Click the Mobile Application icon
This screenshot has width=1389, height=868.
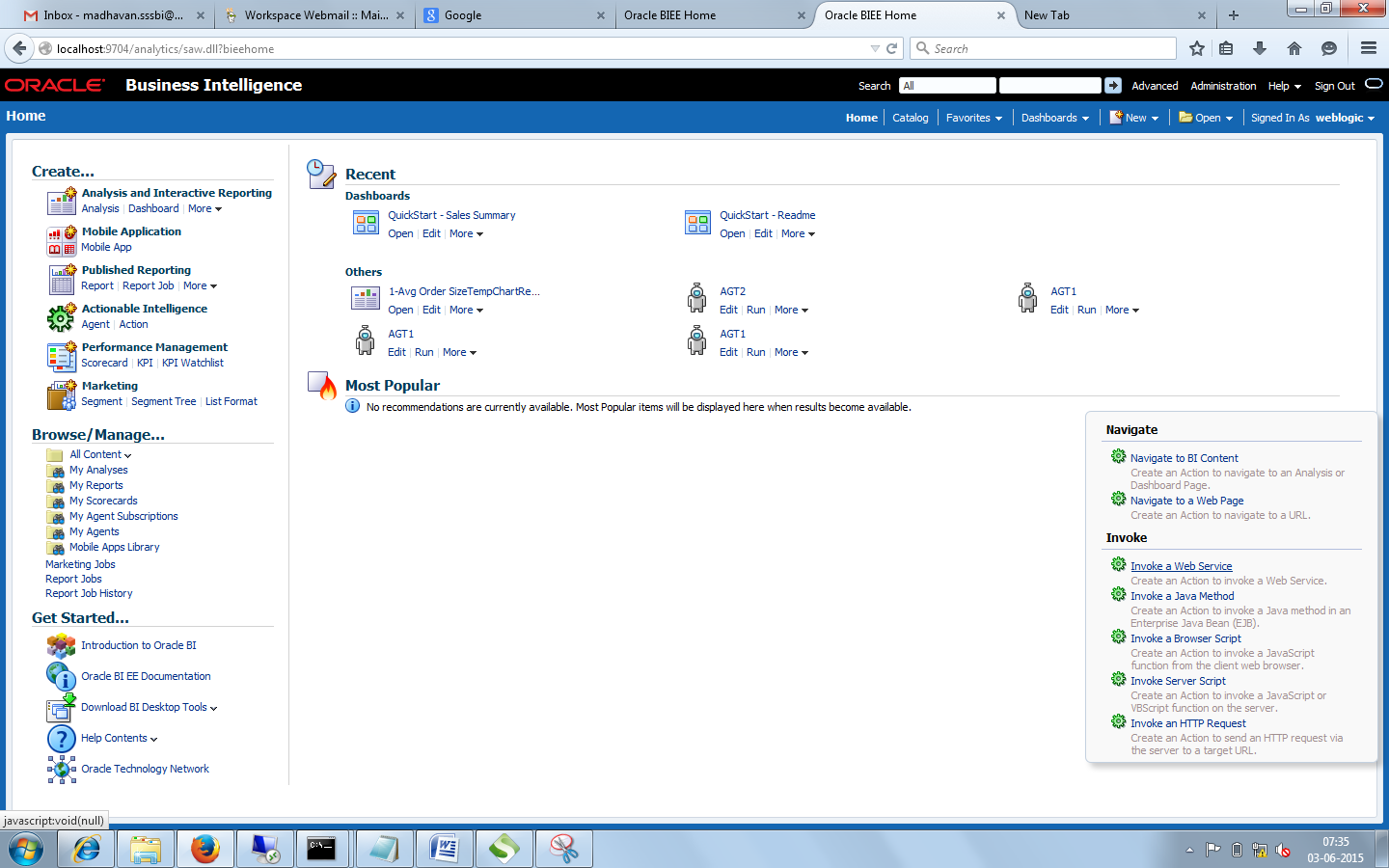coord(62,240)
